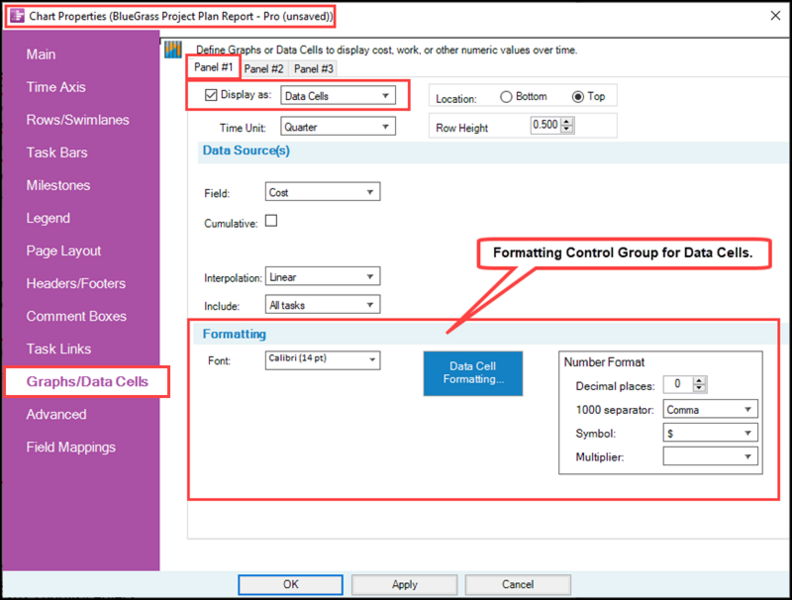Click the OK button
Screen dimensions: 792x600
click(x=290, y=584)
